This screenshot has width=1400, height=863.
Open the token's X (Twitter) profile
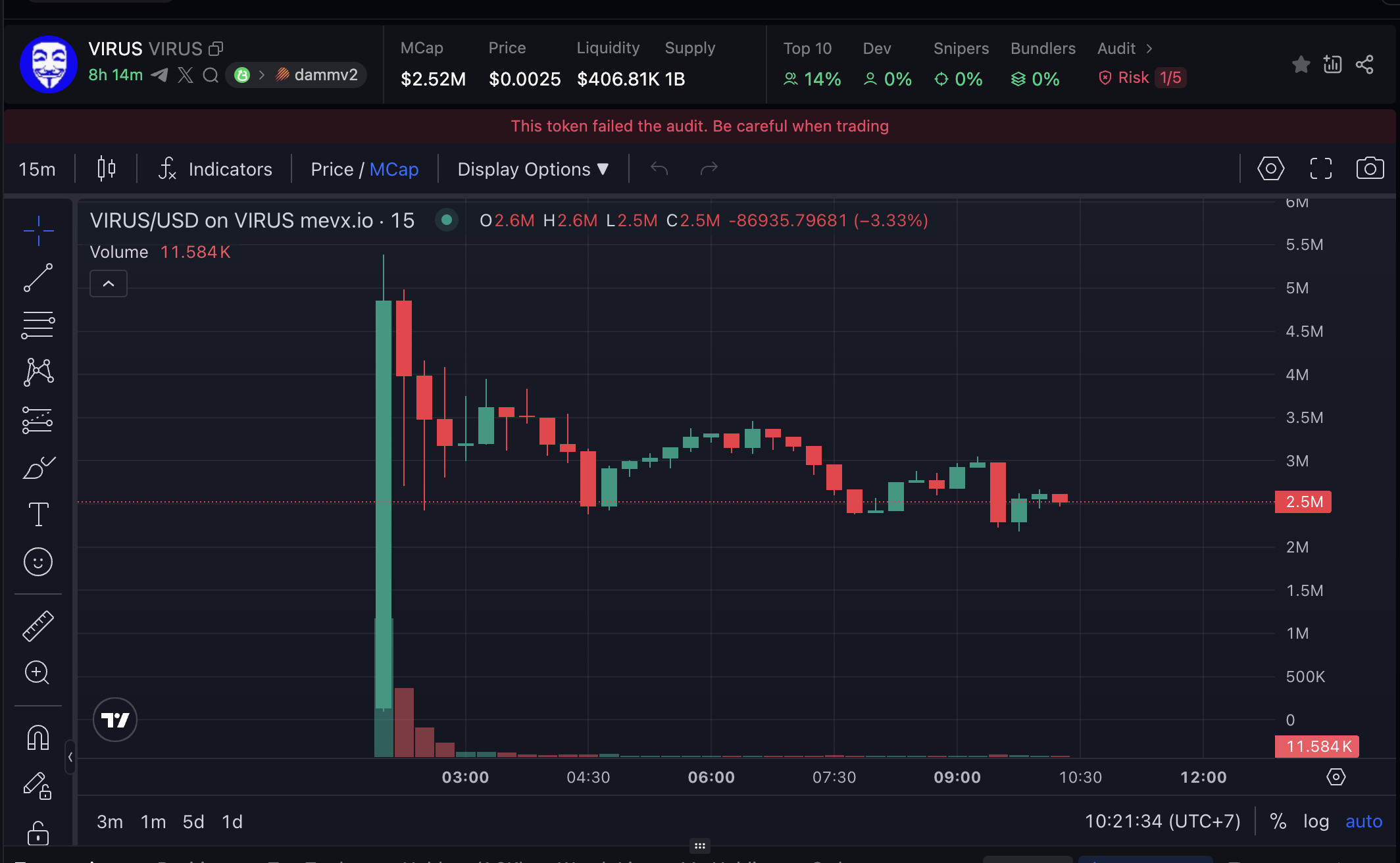point(186,75)
